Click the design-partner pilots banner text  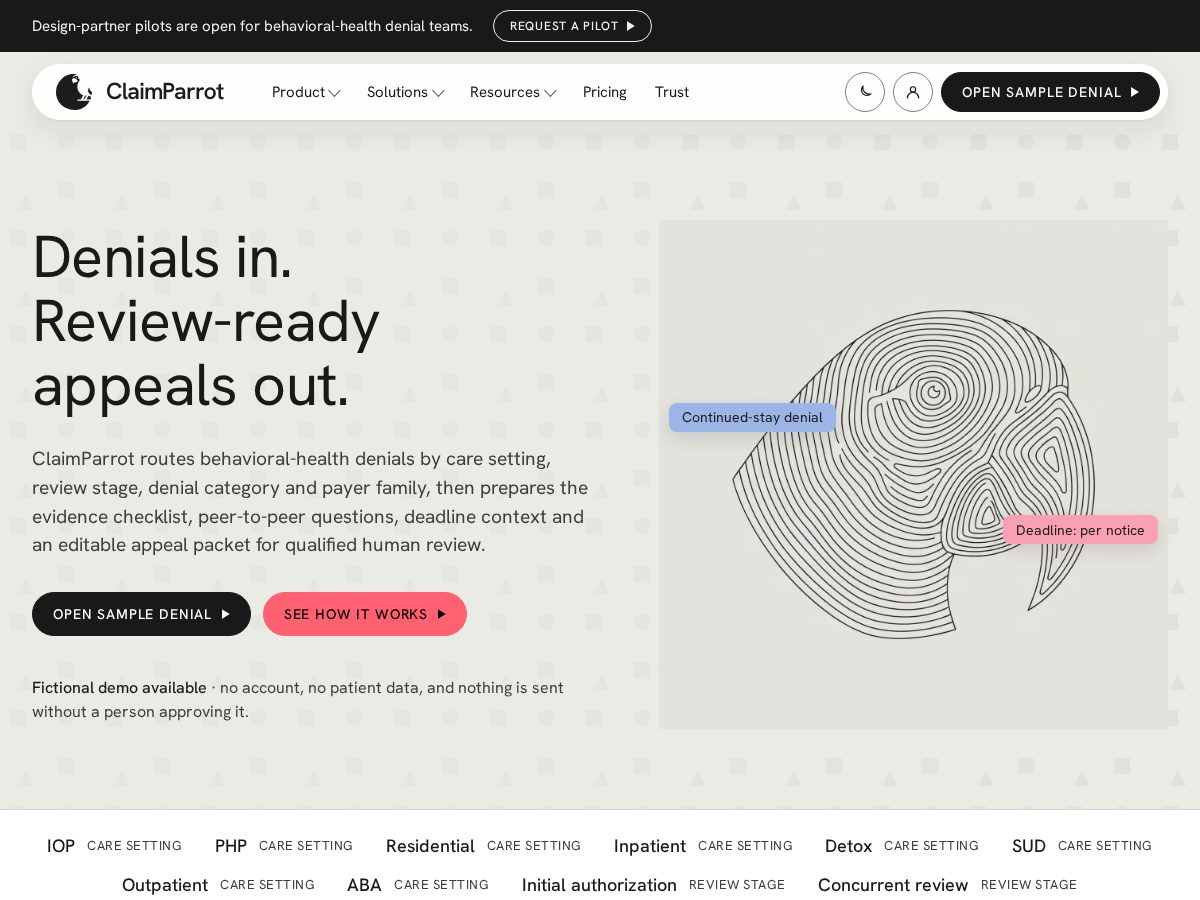(252, 26)
